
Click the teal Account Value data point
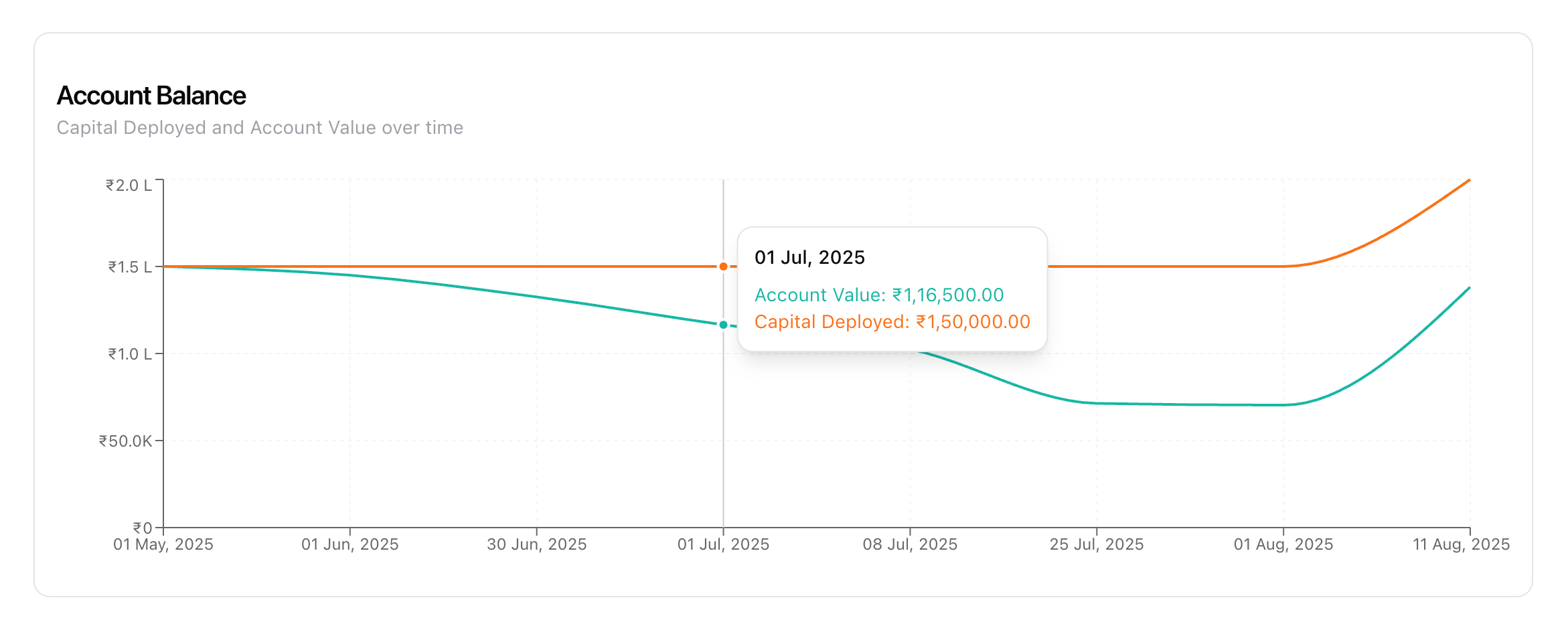click(723, 325)
